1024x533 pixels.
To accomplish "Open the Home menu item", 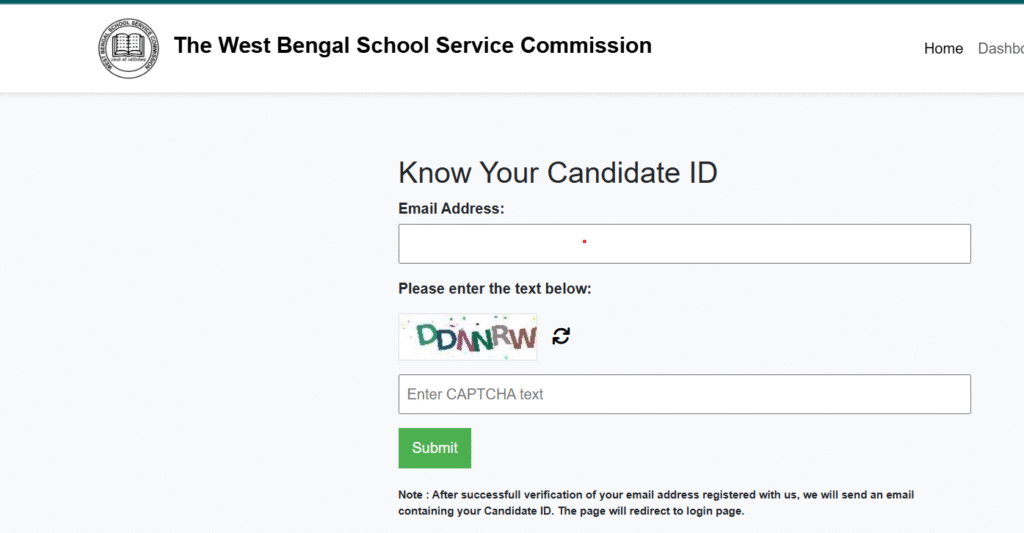I will [943, 48].
